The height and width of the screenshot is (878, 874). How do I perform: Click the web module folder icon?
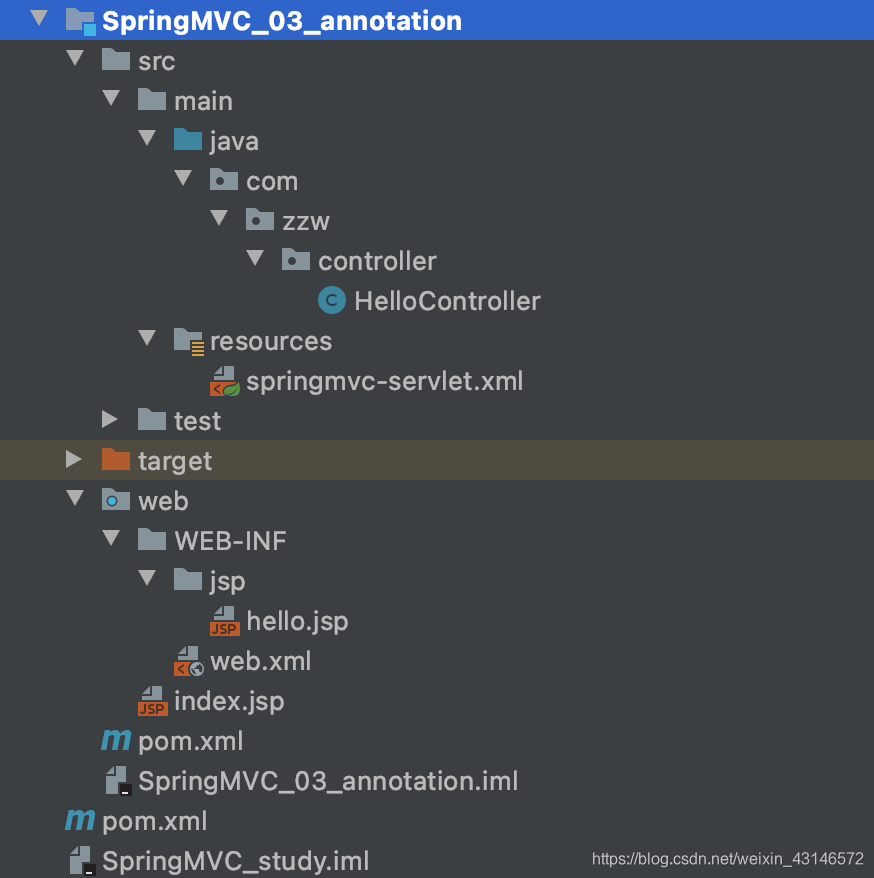tap(116, 499)
